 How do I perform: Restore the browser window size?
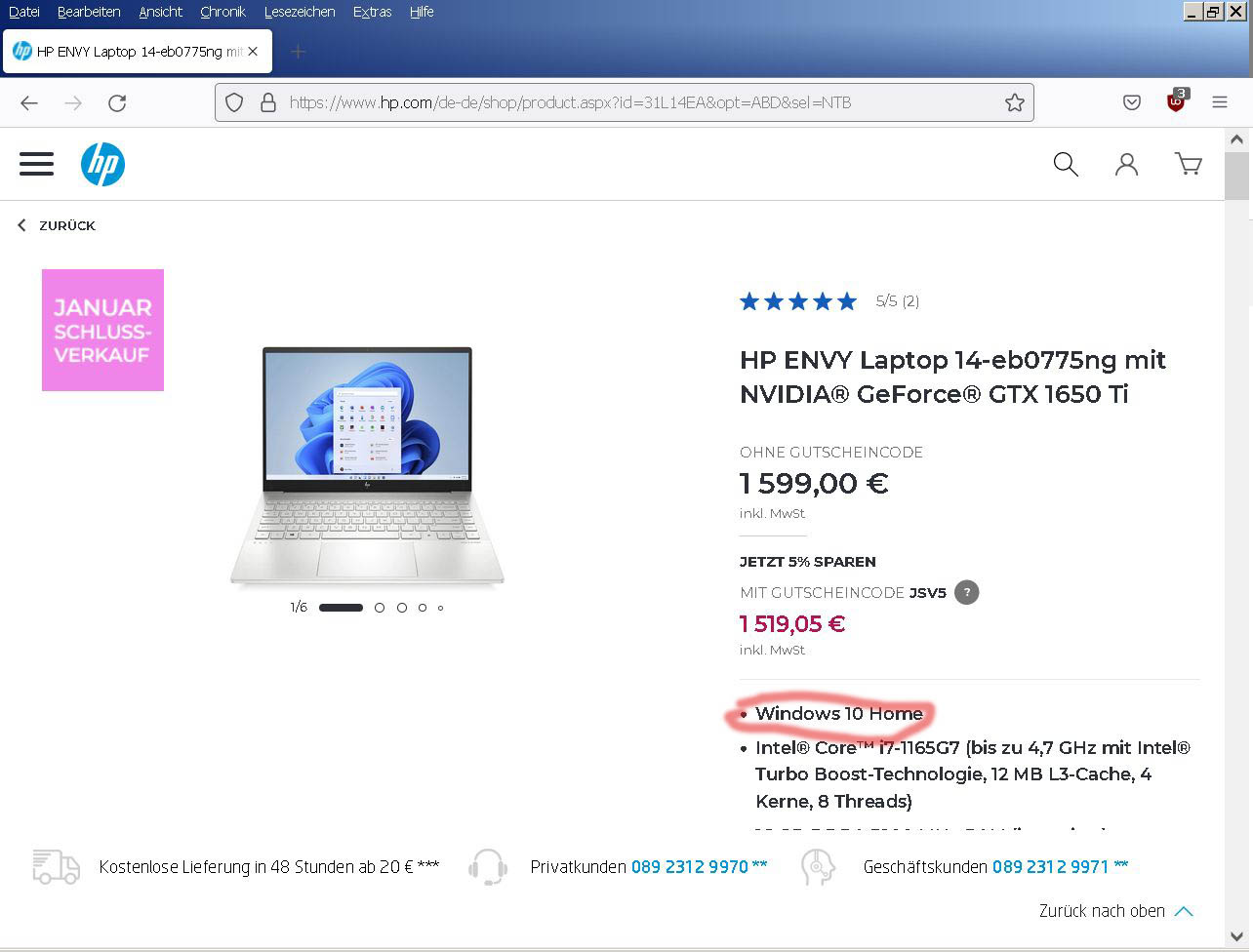click(1213, 12)
